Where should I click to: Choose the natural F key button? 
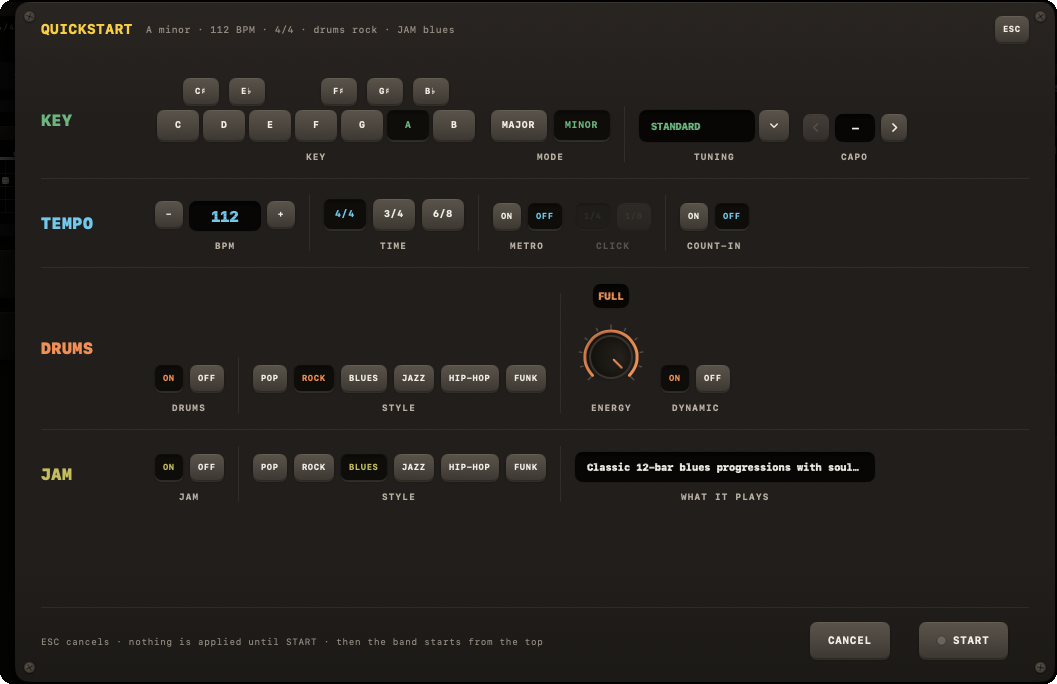(x=315, y=125)
